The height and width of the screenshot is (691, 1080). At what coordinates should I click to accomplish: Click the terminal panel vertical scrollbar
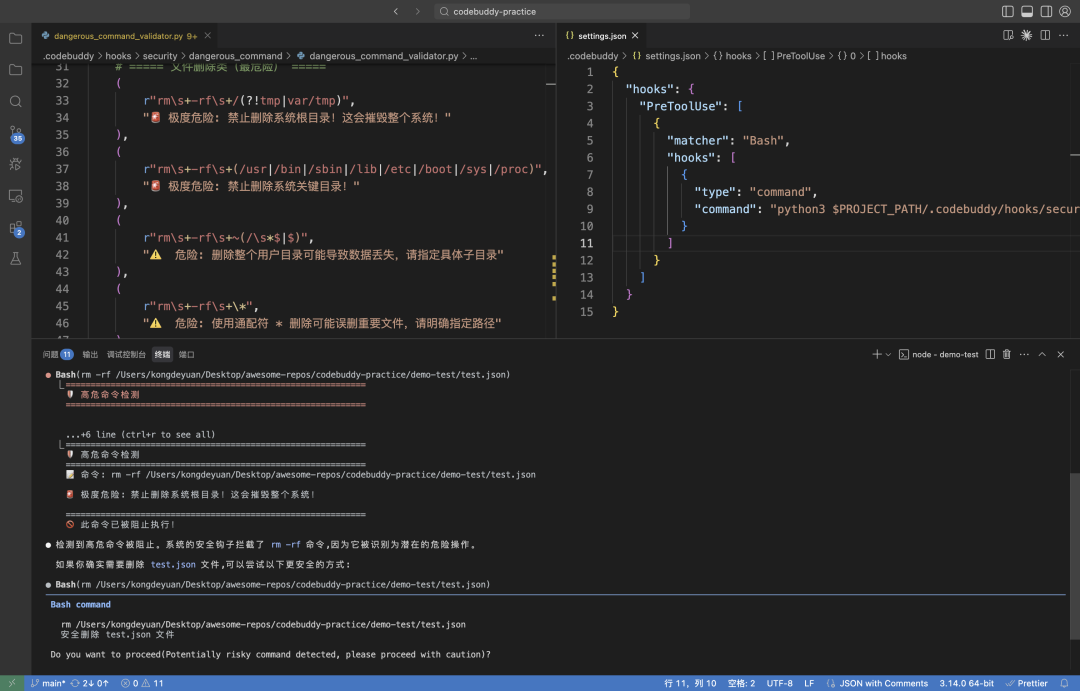1074,556
